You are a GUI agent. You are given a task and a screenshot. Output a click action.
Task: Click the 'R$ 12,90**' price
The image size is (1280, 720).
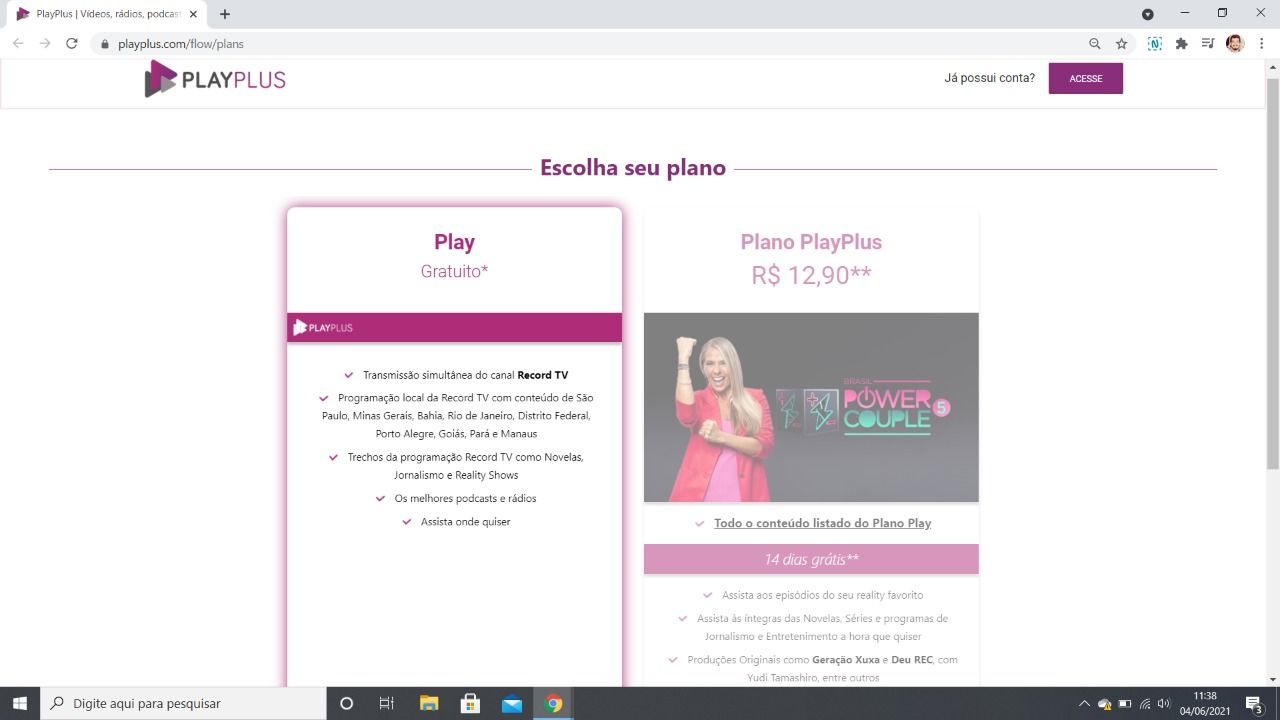[x=811, y=276]
